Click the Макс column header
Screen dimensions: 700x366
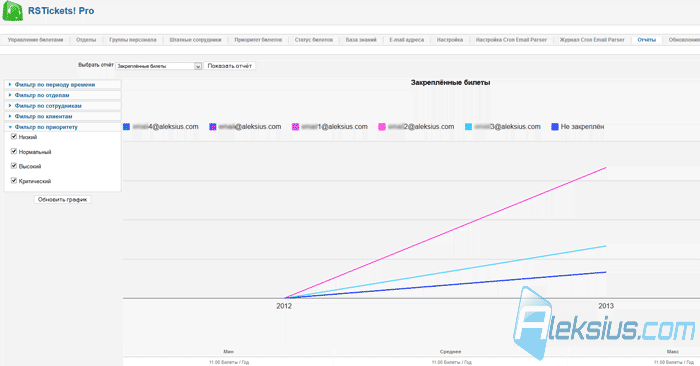tap(673, 352)
